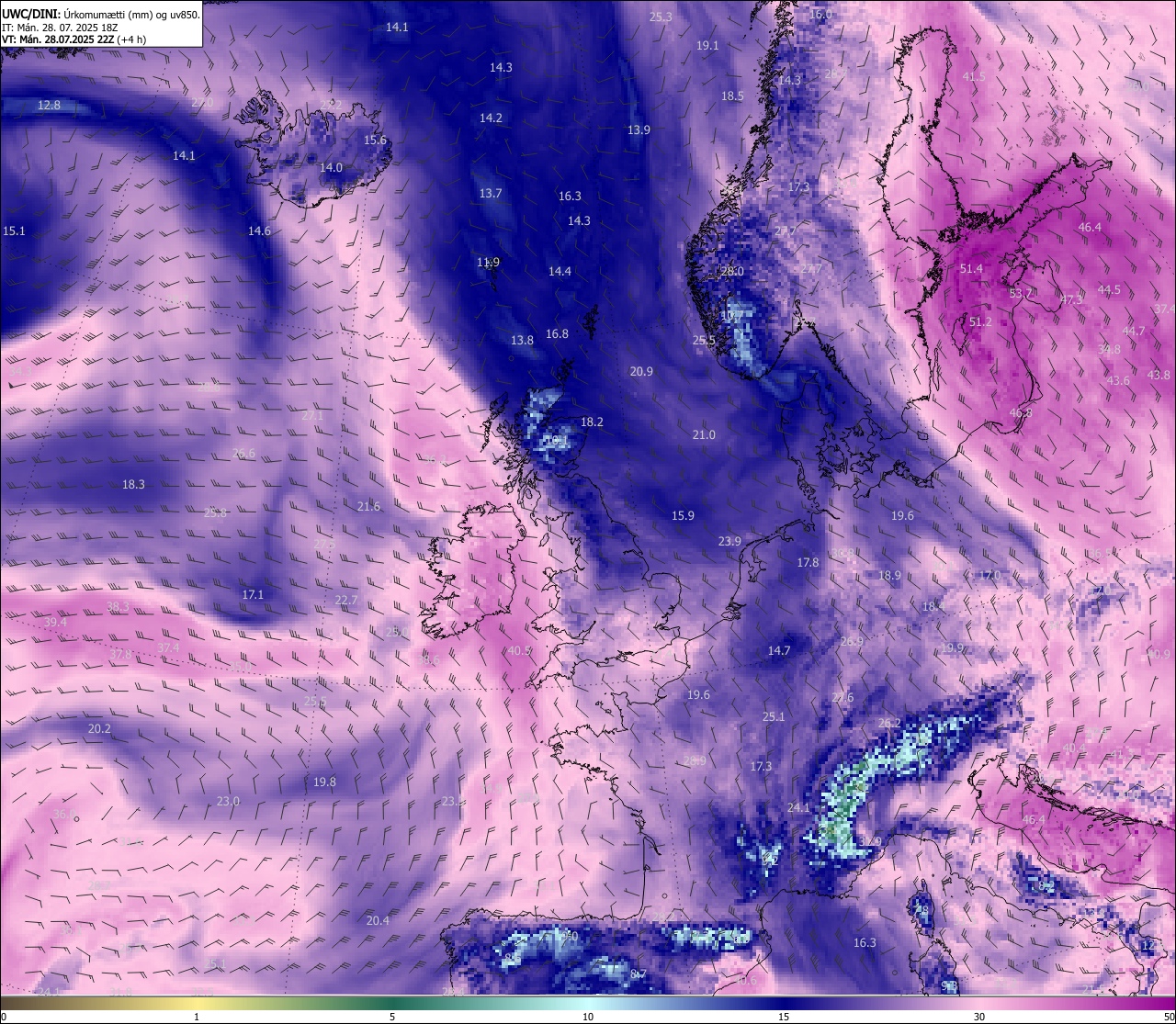Click the value 46.8 near the Baltic states
Viewport: 1176px width, 1024px height.
[1021, 413]
